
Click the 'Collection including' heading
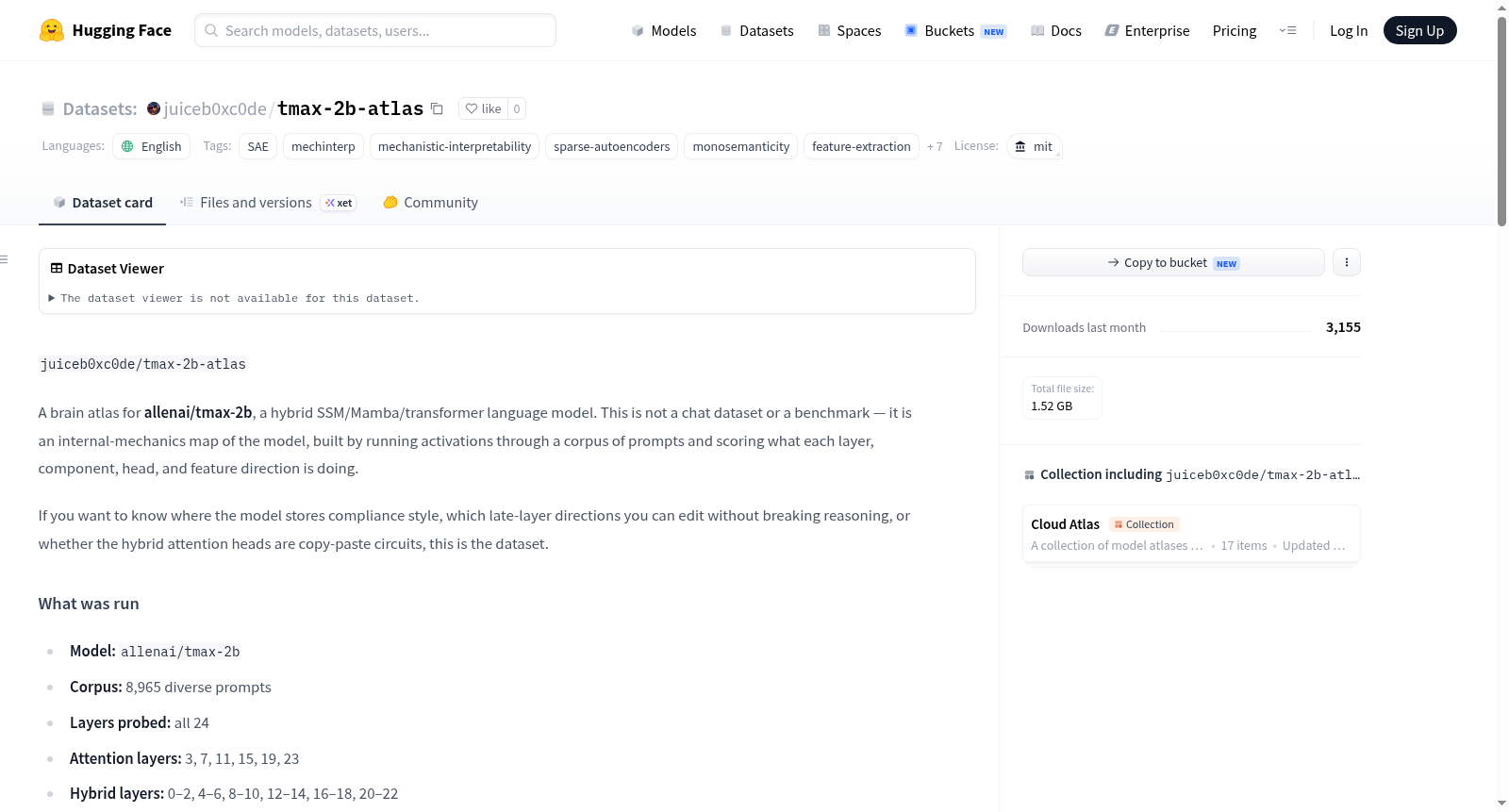(1102, 474)
